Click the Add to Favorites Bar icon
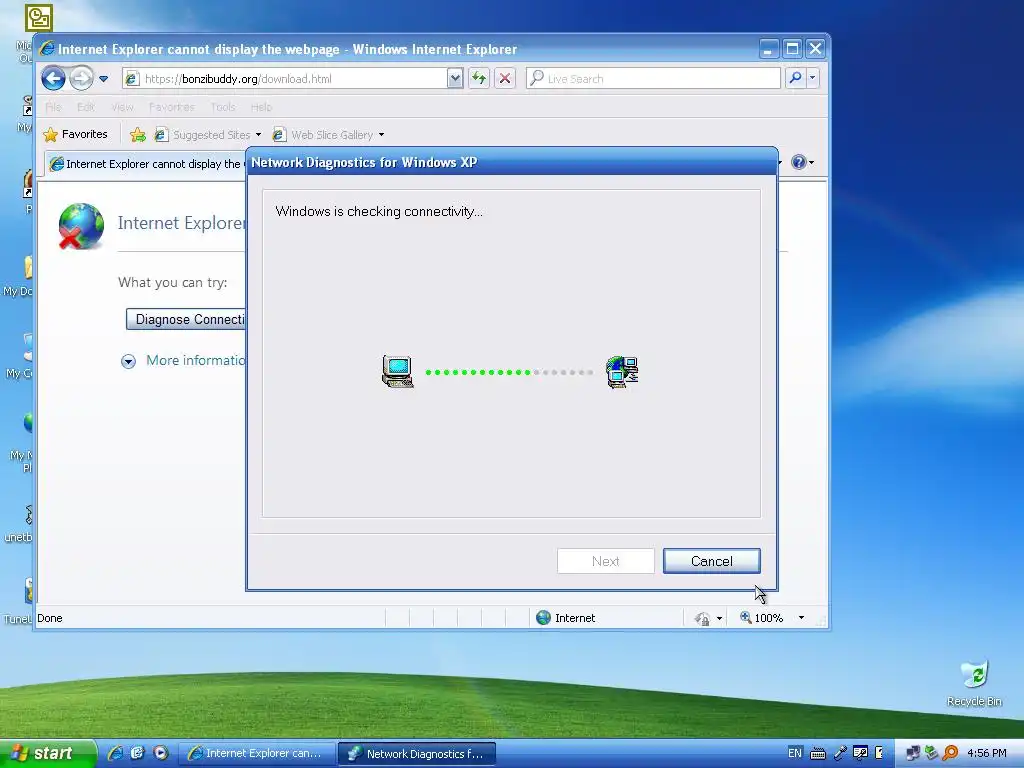1024x768 pixels. pos(138,135)
